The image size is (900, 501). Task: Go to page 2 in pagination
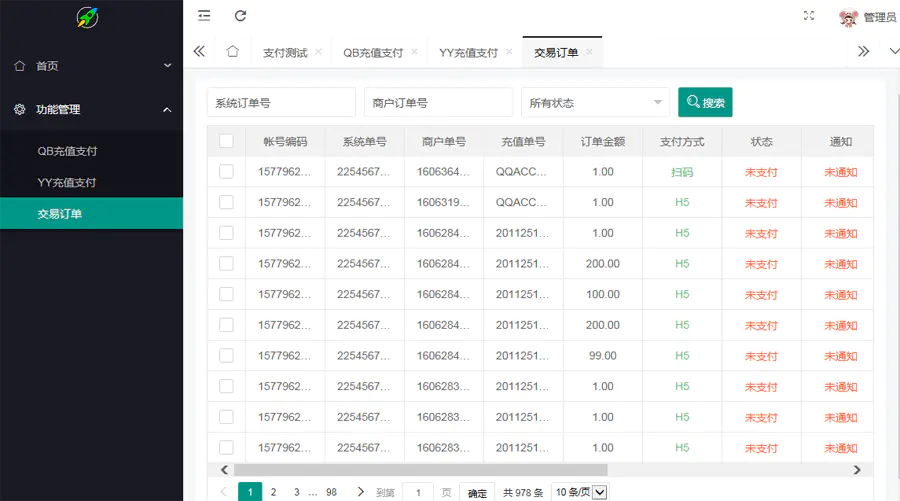(273, 492)
